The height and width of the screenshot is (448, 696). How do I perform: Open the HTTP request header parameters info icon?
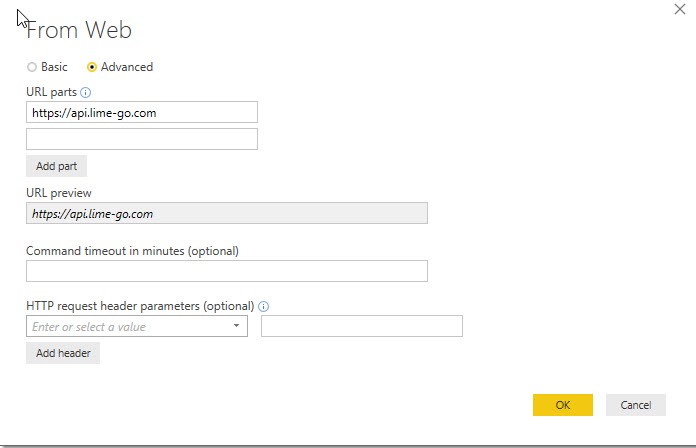coord(264,306)
